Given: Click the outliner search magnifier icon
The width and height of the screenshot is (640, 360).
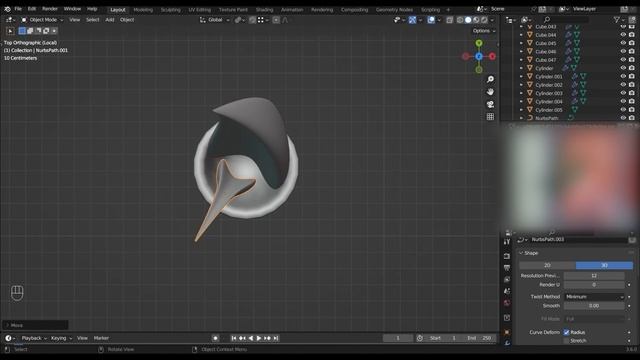Looking at the screenshot, I should coord(547,19).
